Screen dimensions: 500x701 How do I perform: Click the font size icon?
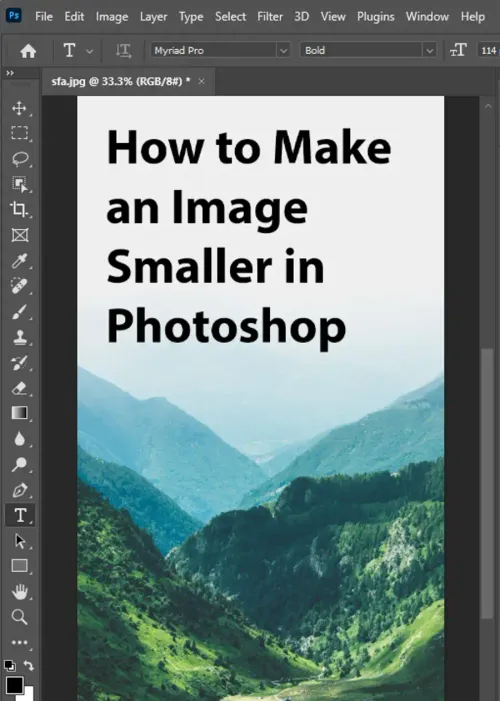point(458,51)
